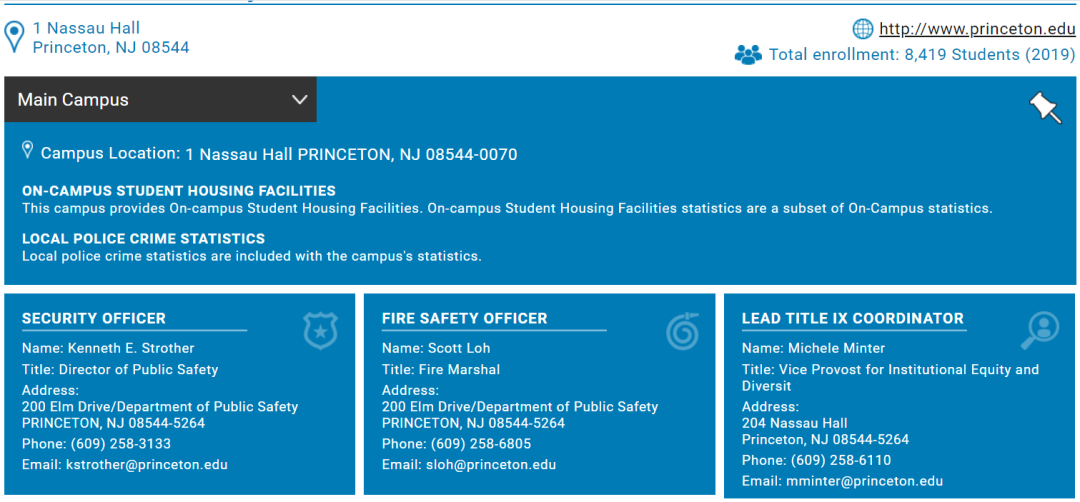Image resolution: width=1080 pixels, height=502 pixels.
Task: Click the people icon beside Total enrollment
Action: (x=748, y=55)
